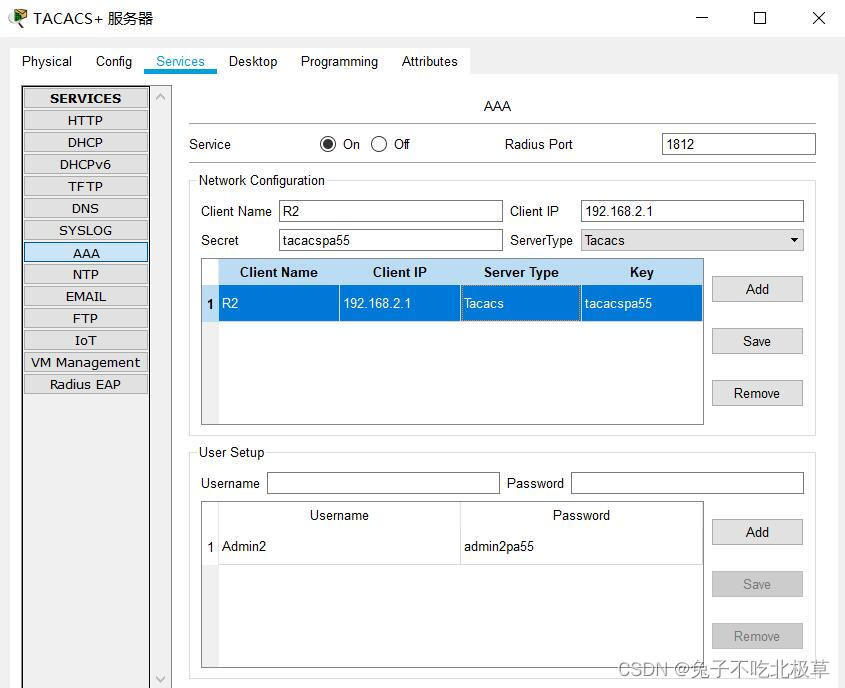The image size is (845, 688).
Task: Open the HTTP service settings
Action: [x=85, y=120]
